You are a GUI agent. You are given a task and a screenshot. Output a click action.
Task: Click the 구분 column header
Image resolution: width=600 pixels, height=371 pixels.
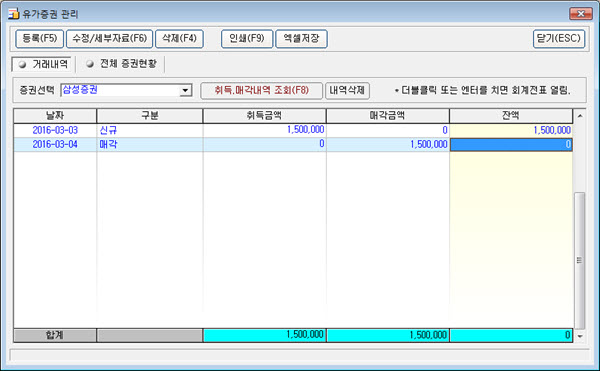click(x=150, y=116)
